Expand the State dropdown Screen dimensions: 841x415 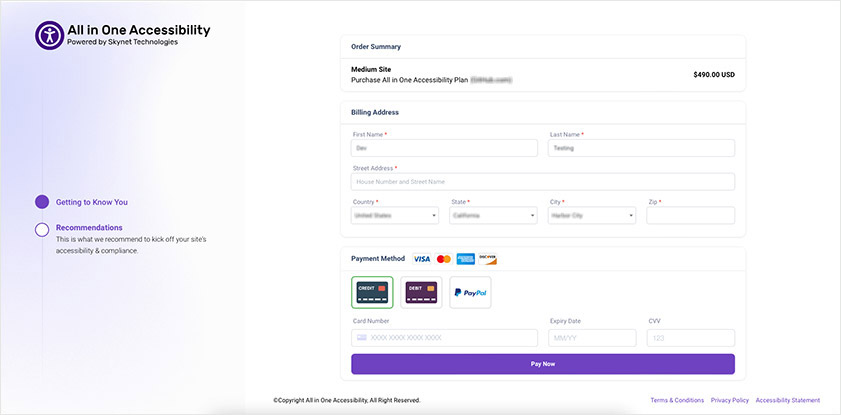tap(493, 216)
